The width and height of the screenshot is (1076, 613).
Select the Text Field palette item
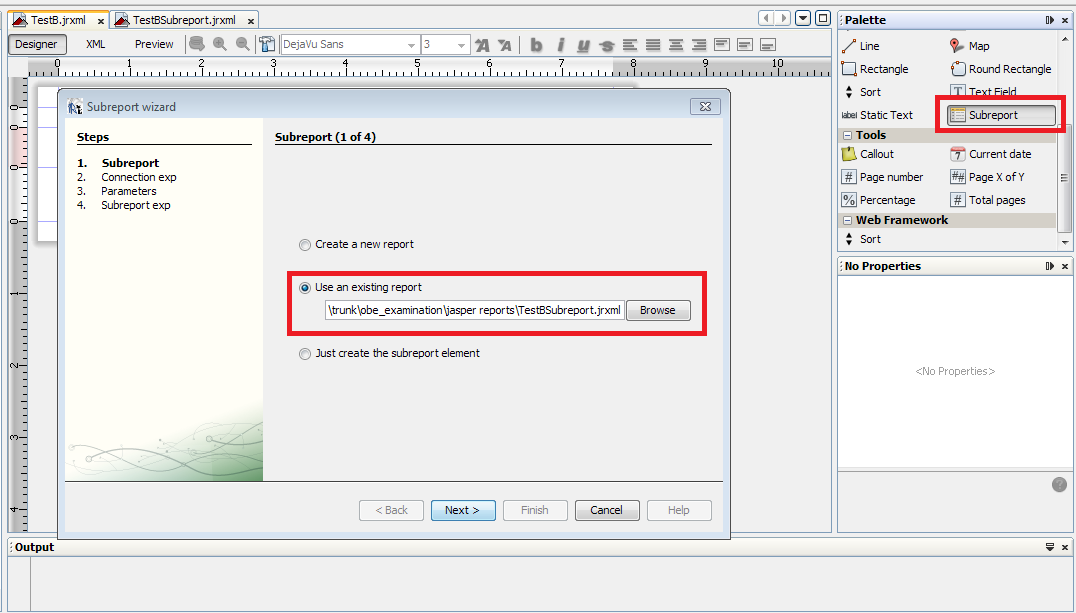coord(986,91)
